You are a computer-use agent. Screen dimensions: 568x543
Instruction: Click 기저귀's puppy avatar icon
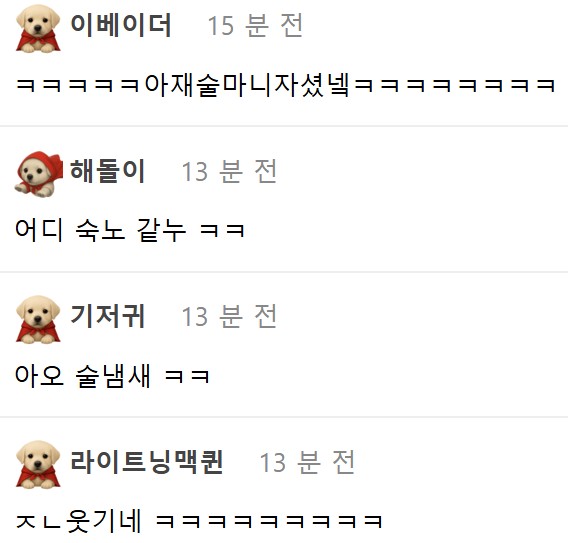pyautogui.click(x=38, y=319)
